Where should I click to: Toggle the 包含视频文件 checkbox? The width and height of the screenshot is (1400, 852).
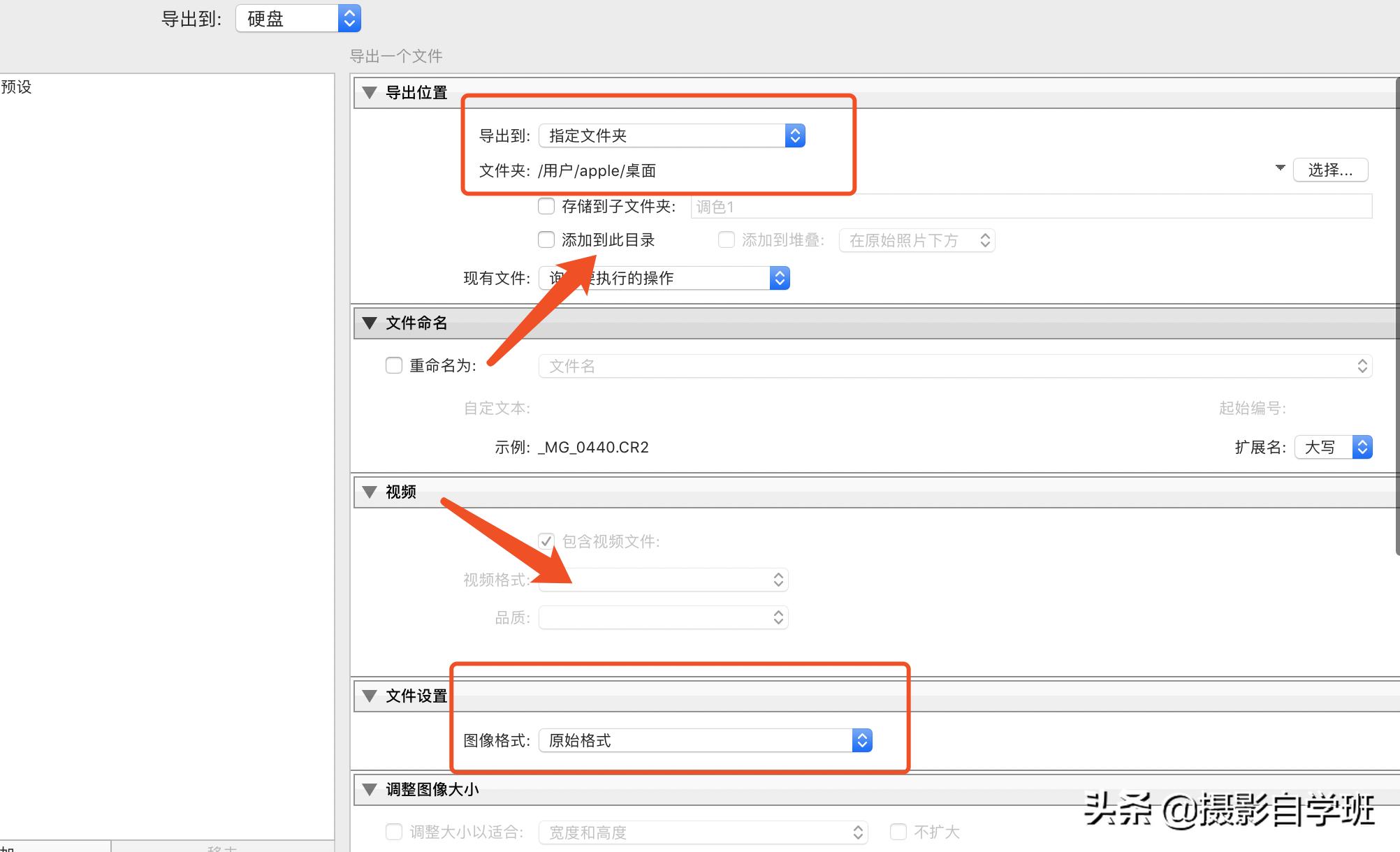(546, 541)
